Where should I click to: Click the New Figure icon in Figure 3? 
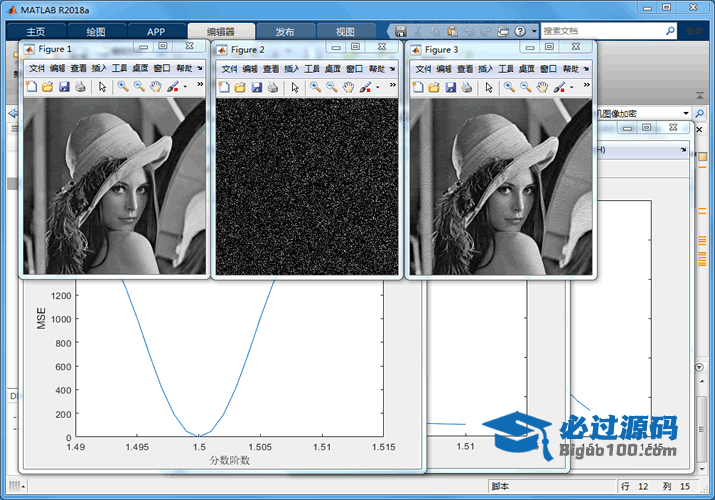(418, 87)
